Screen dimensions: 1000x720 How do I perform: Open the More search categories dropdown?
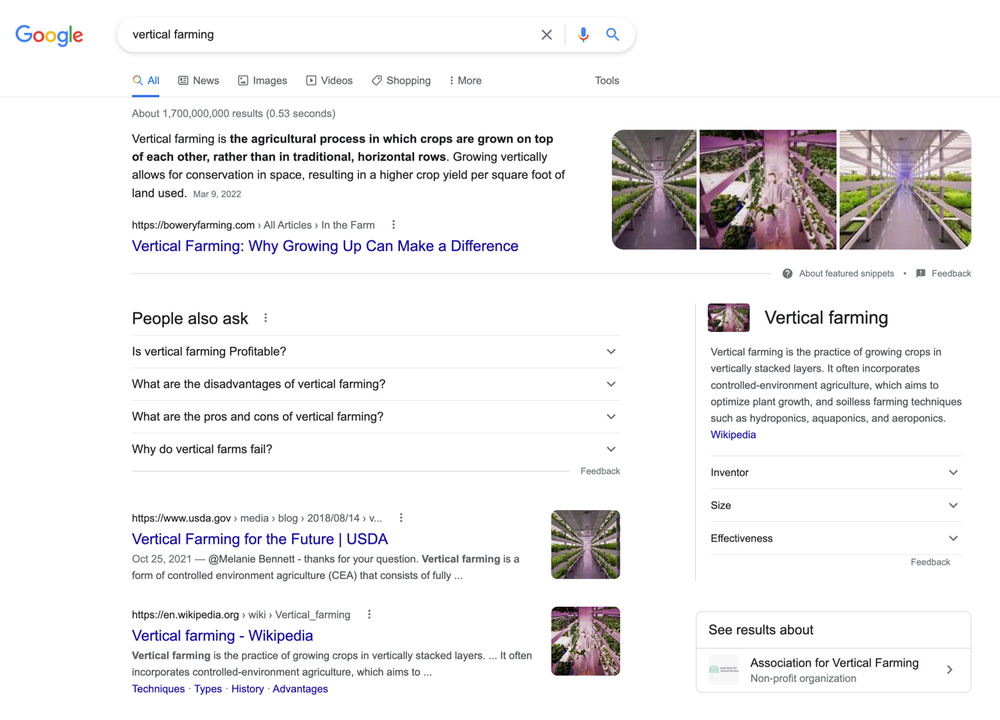click(464, 80)
